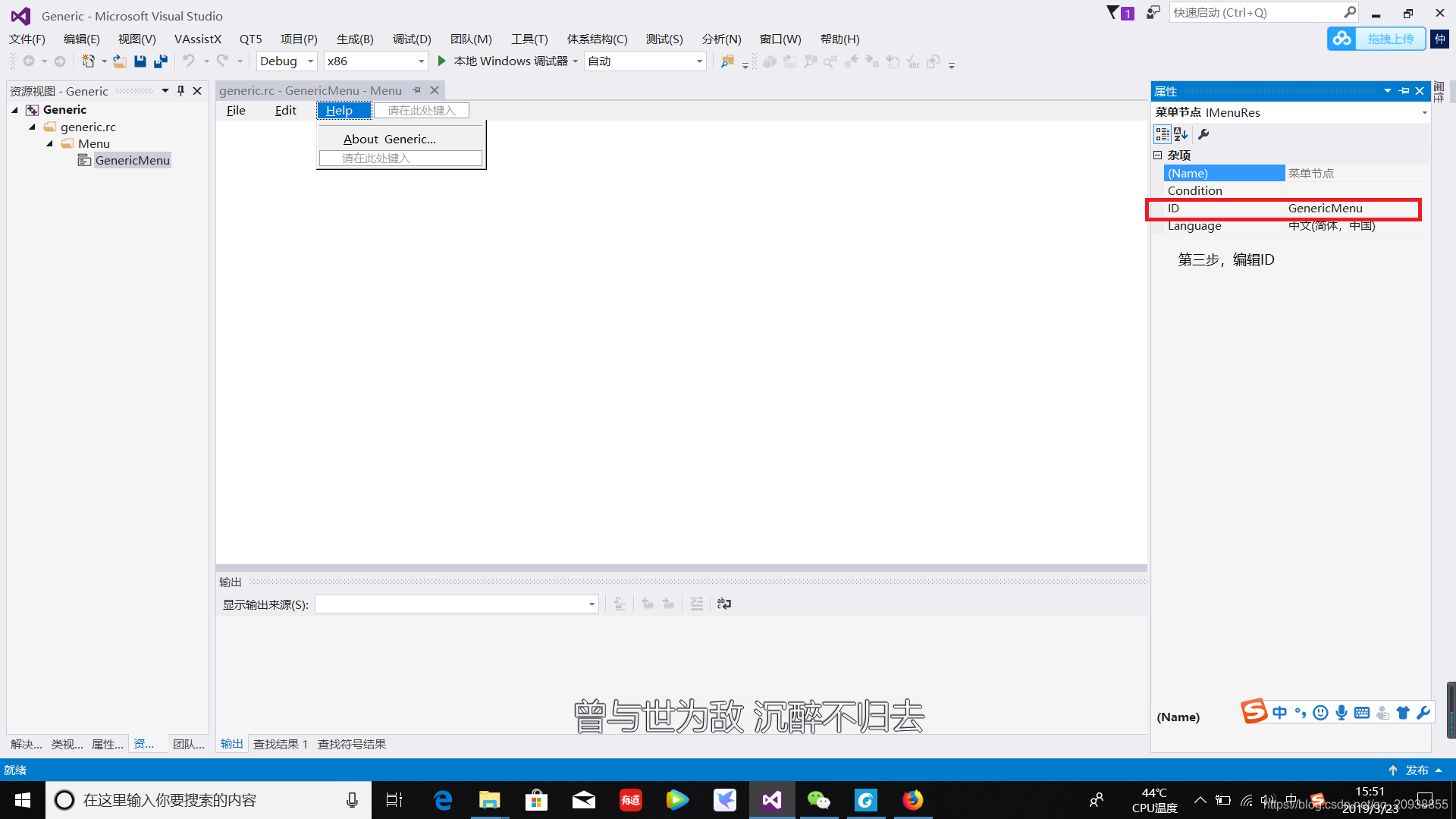The width and height of the screenshot is (1456, 819).
Task: Collapse the Generic root tree node
Action: click(14, 110)
